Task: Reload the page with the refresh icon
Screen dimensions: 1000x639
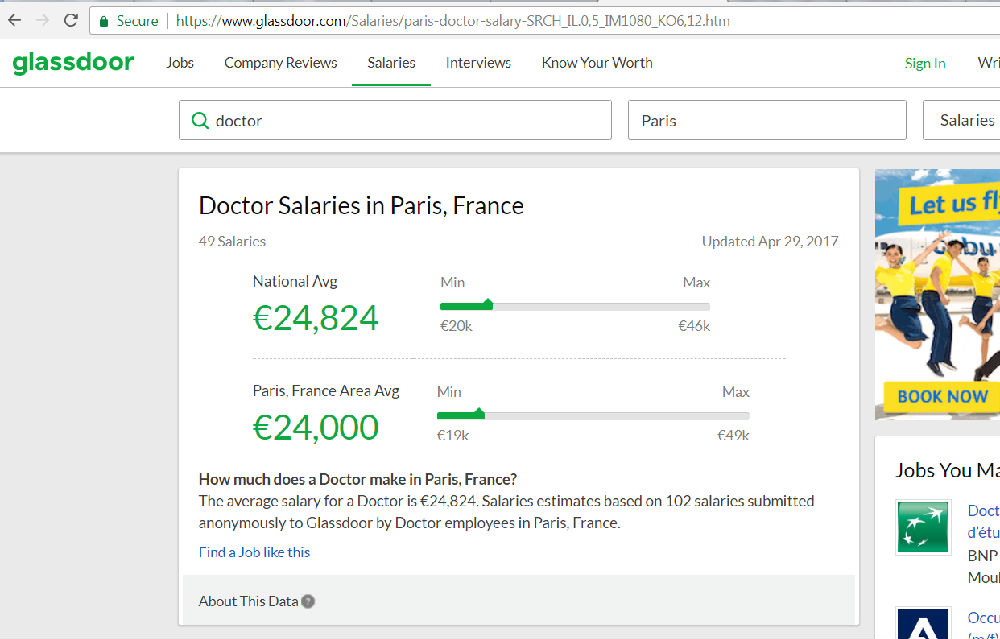Action: click(71, 20)
